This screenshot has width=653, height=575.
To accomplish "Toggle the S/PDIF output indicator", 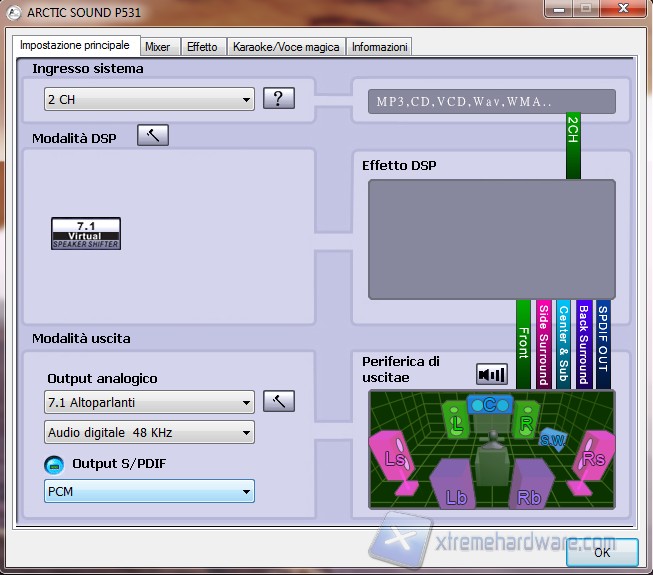I will tap(55, 465).
